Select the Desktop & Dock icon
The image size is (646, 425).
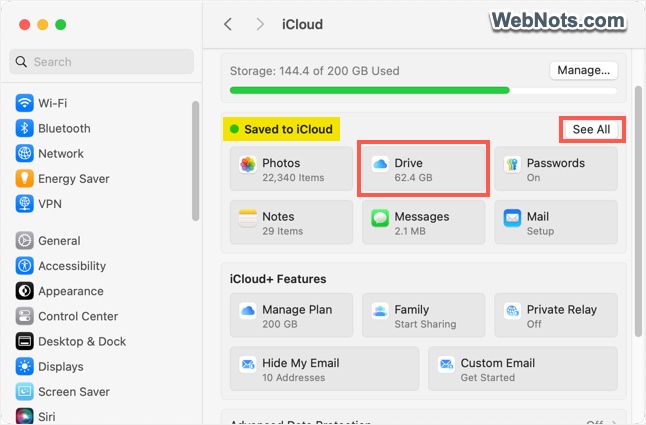(24, 341)
